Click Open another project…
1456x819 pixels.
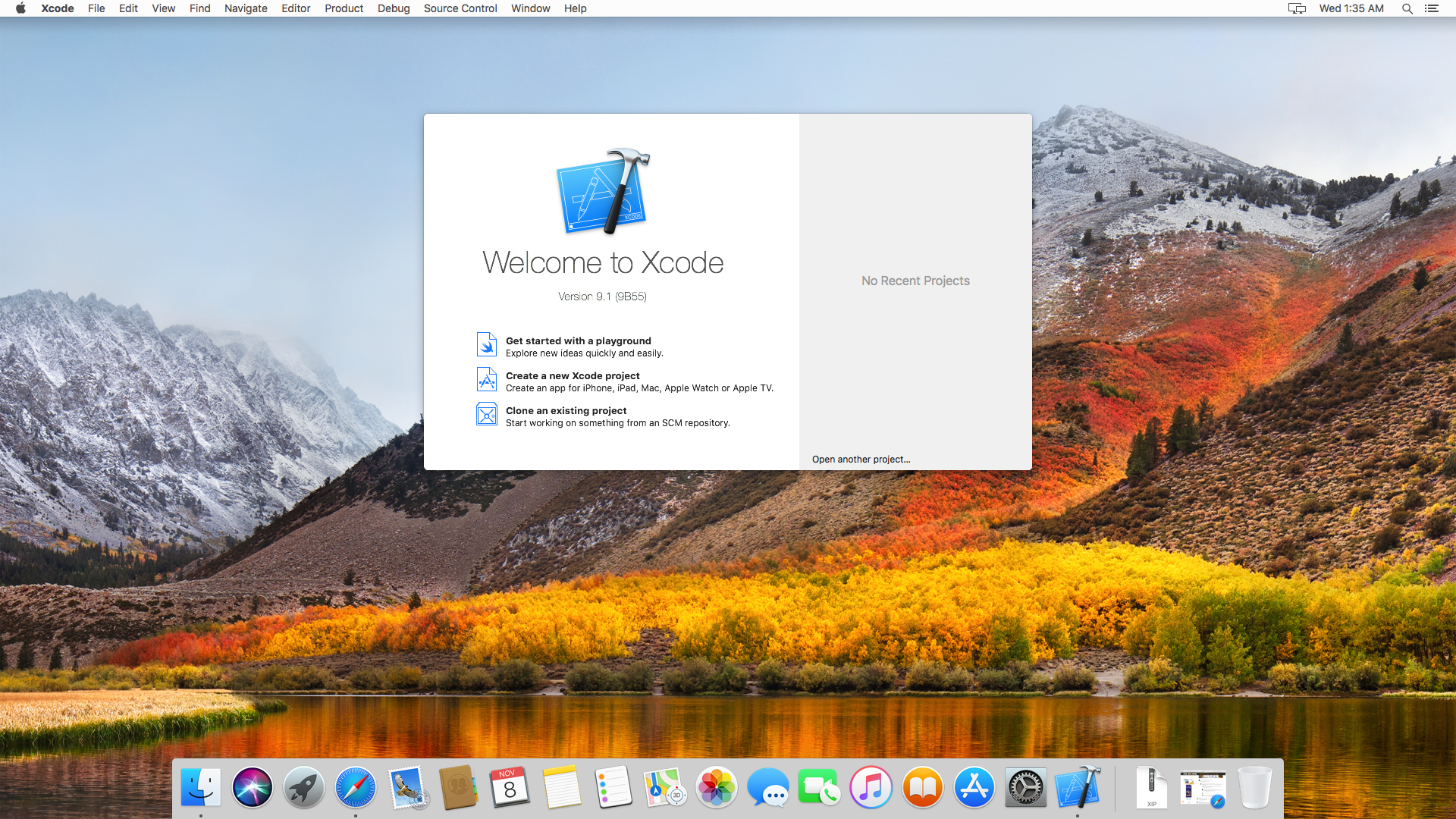(x=861, y=460)
